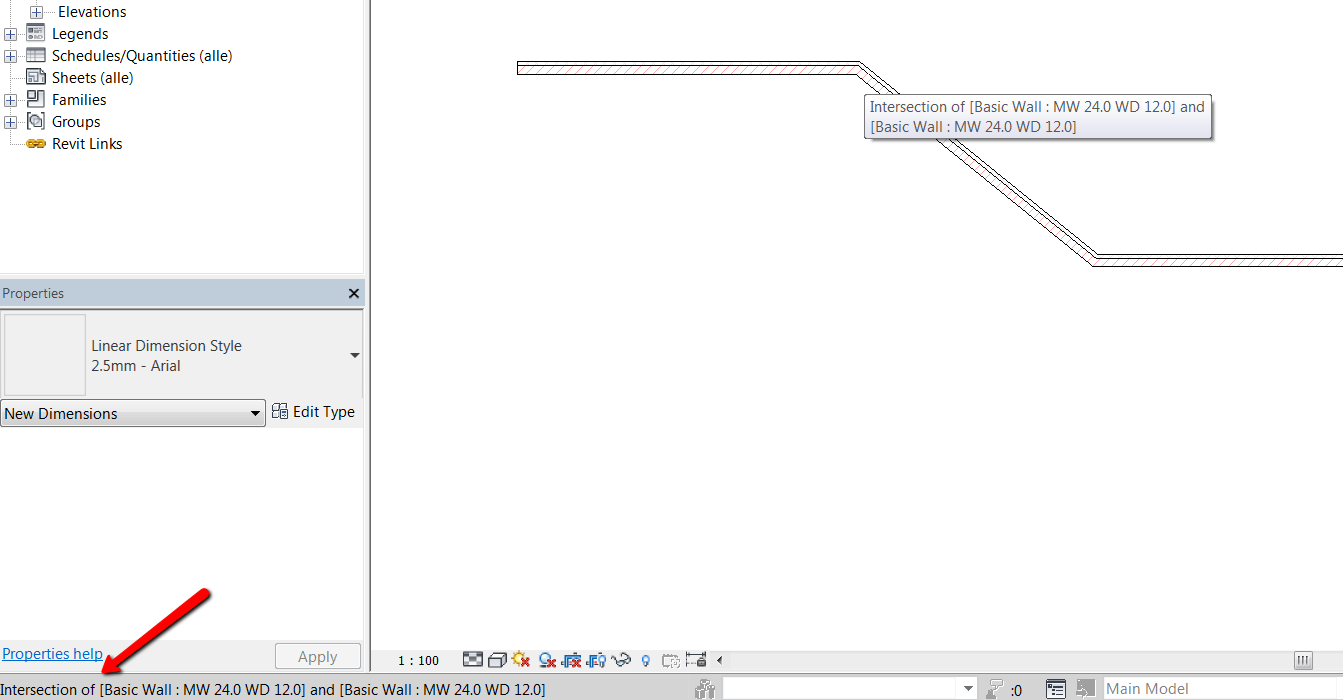Toggle the Sun Path setting
This screenshot has width=1343, height=700.
[x=521, y=660]
